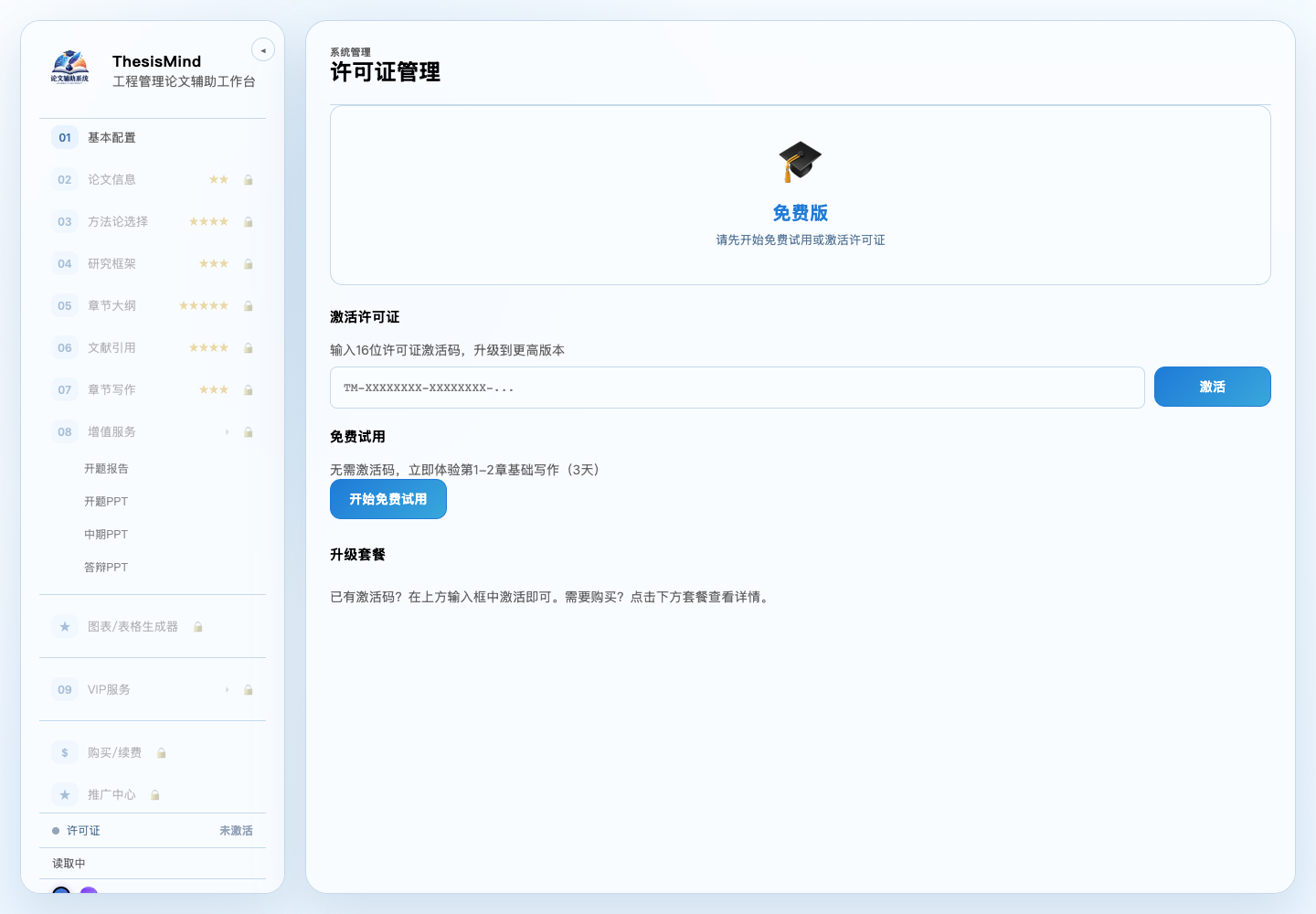Screen dimensions: 1316x914
Task: Click the 无需激活码 trial description text
Action: (x=465, y=470)
